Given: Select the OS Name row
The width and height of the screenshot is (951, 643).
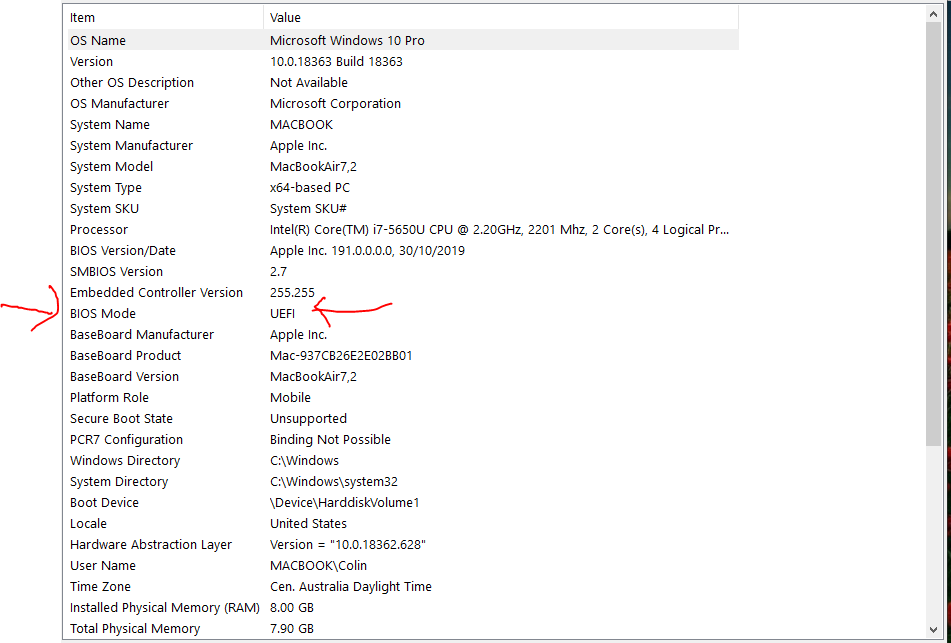Looking at the screenshot, I should coord(403,41).
